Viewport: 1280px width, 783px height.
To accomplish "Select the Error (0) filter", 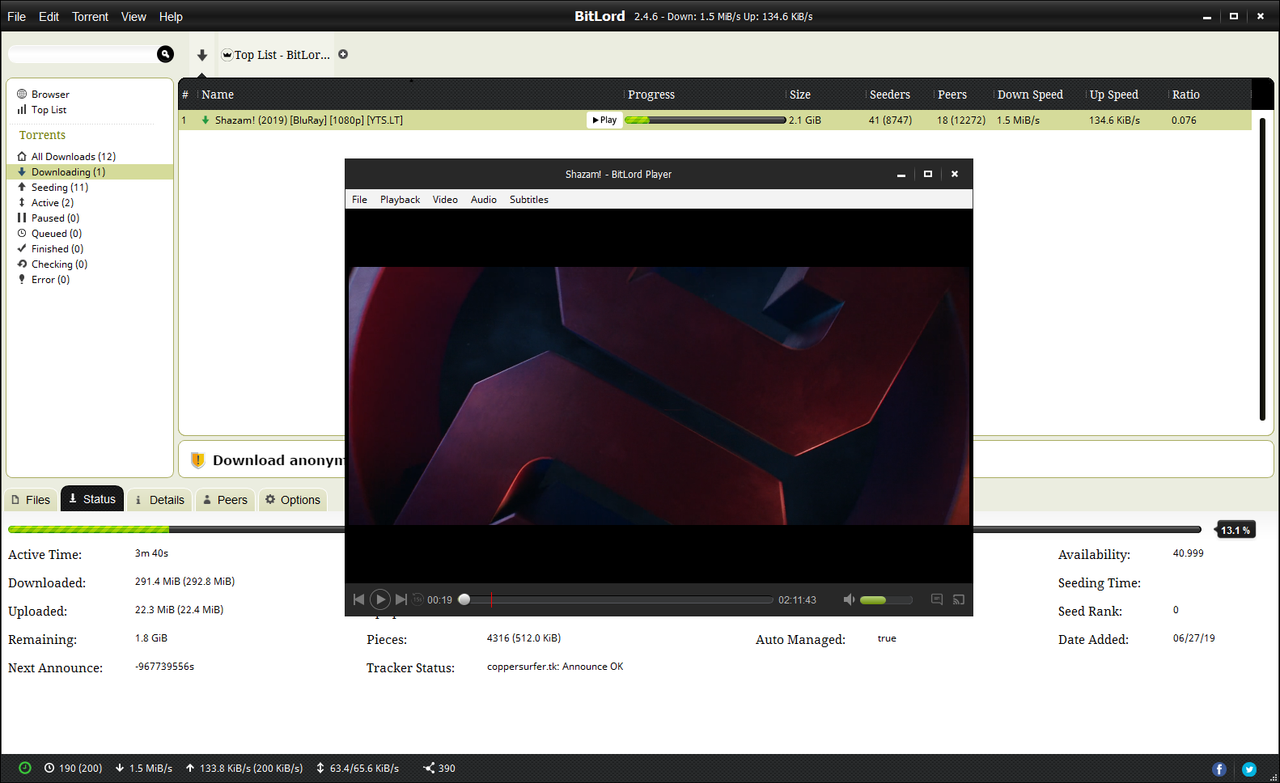I will (43, 280).
